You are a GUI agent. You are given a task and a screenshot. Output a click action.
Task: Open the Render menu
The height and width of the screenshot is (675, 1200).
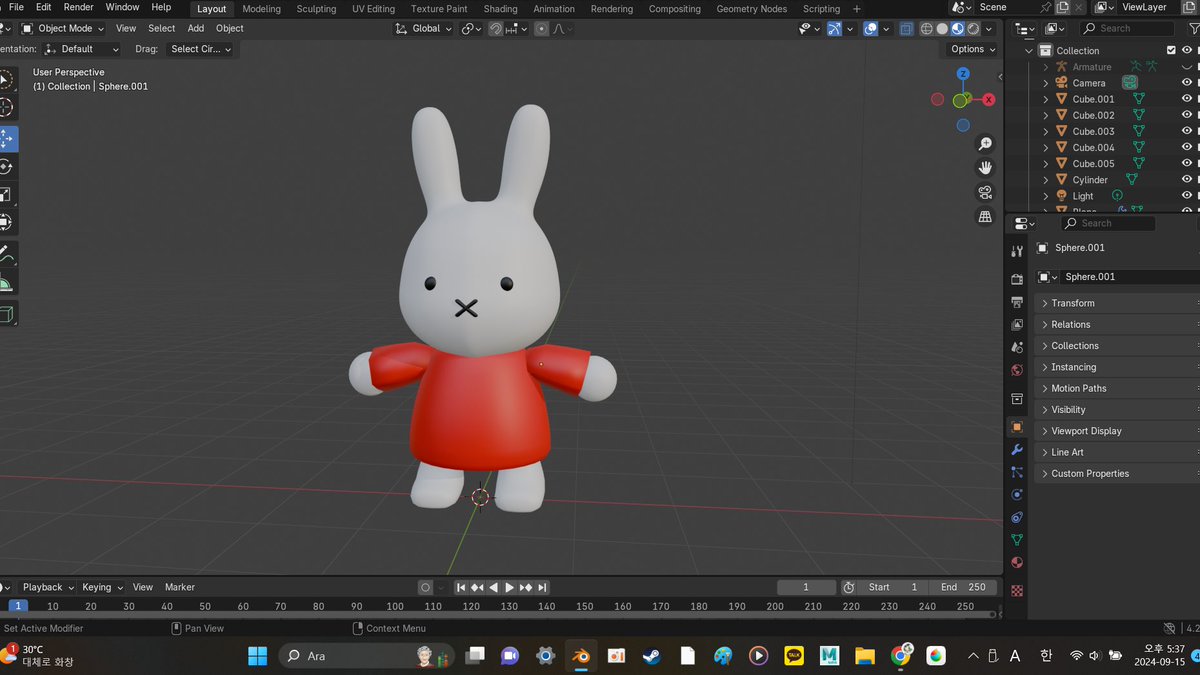(x=78, y=7)
